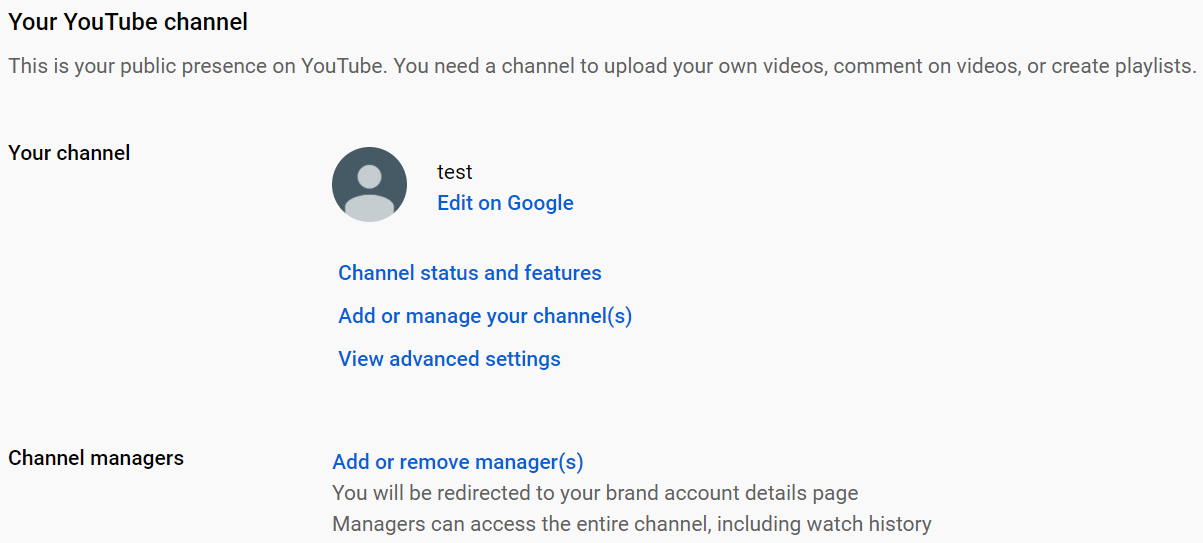Image resolution: width=1203 pixels, height=543 pixels.
Task: Click the 'Your channel' section label
Action: tap(69, 153)
